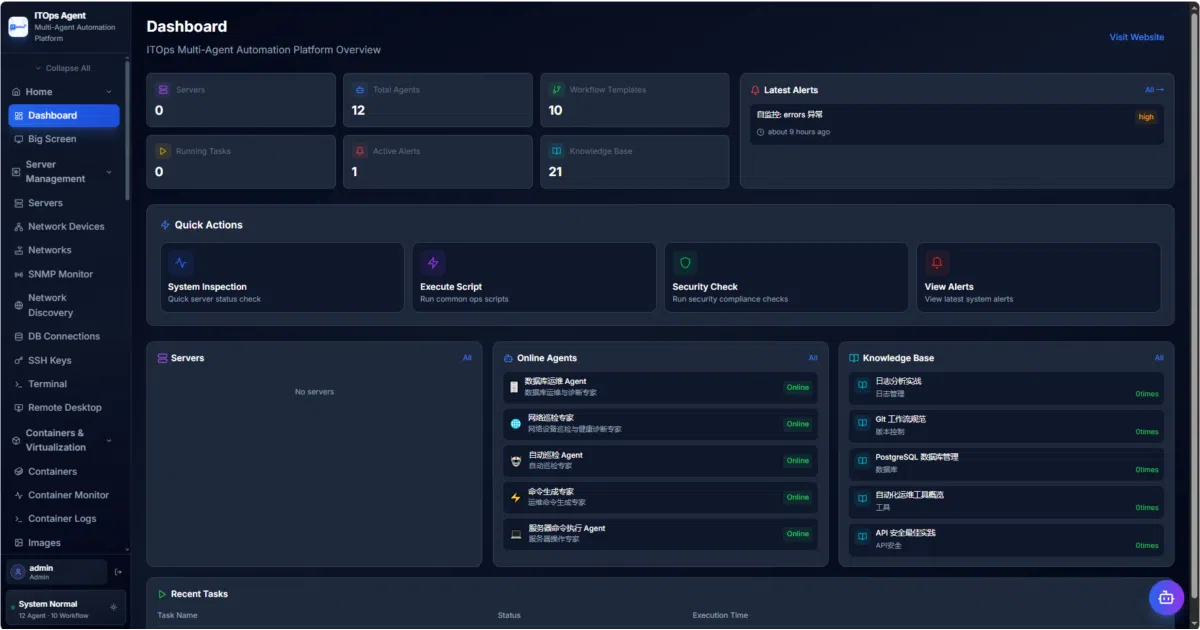Viewport: 1200px width, 630px height.
Task: Click the logout icon beside admin
Action: click(x=118, y=572)
